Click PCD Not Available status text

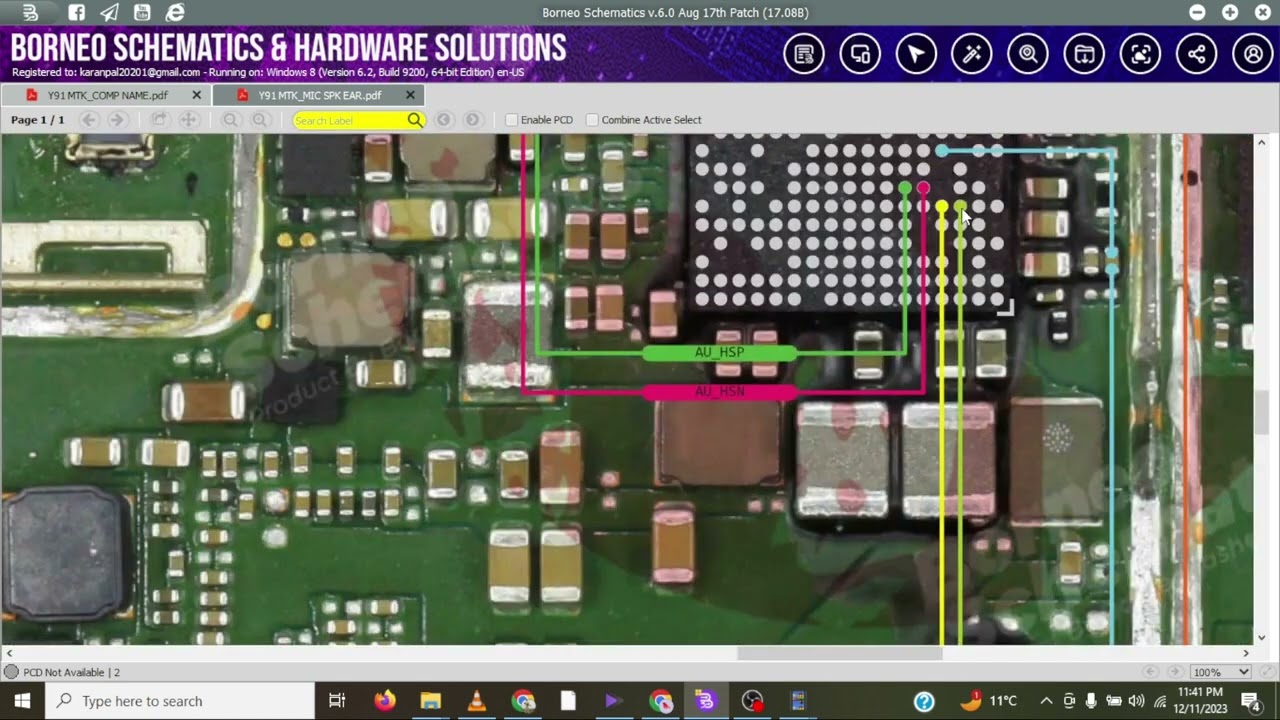71,672
